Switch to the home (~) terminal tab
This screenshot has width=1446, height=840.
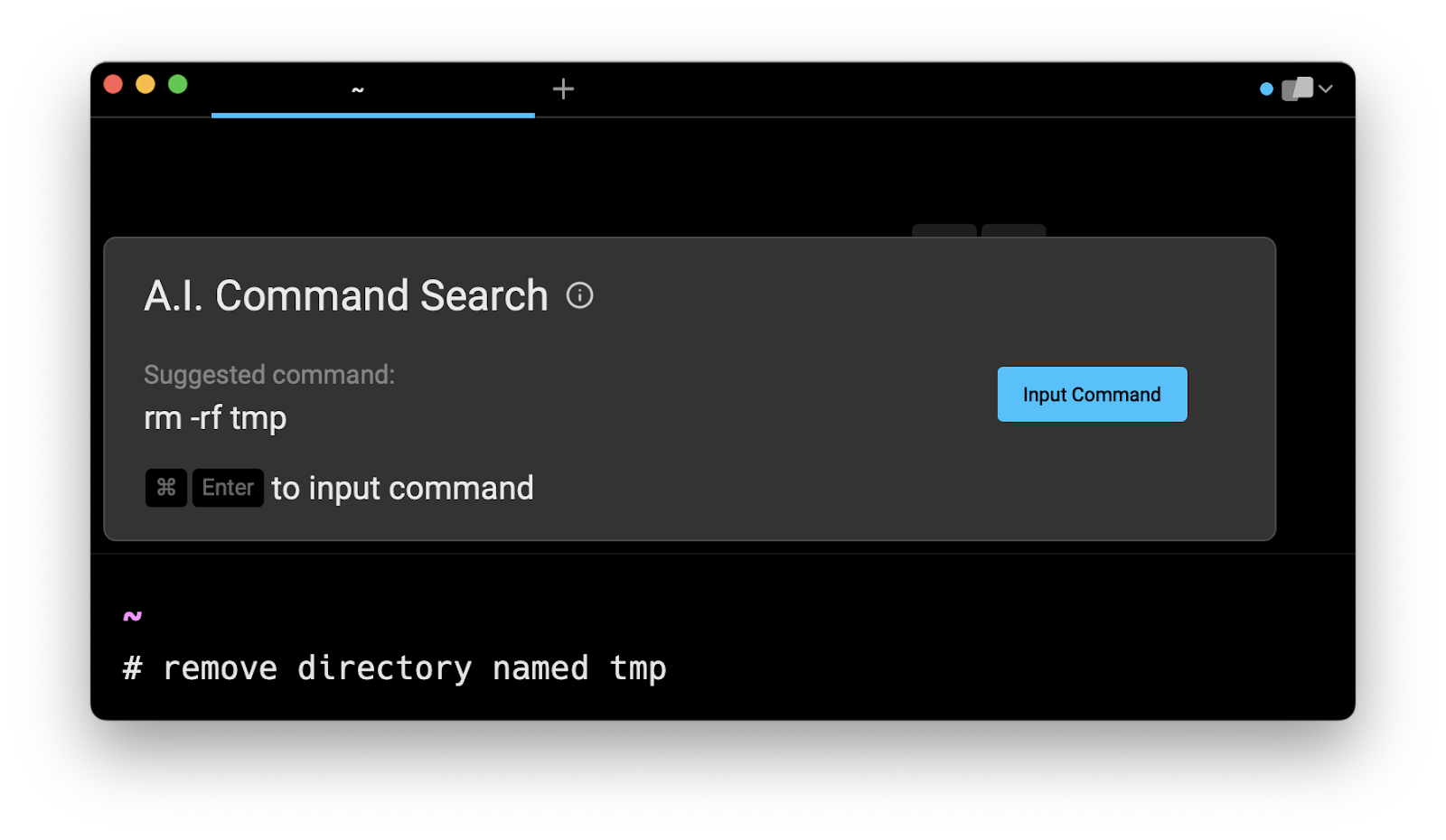point(358,89)
